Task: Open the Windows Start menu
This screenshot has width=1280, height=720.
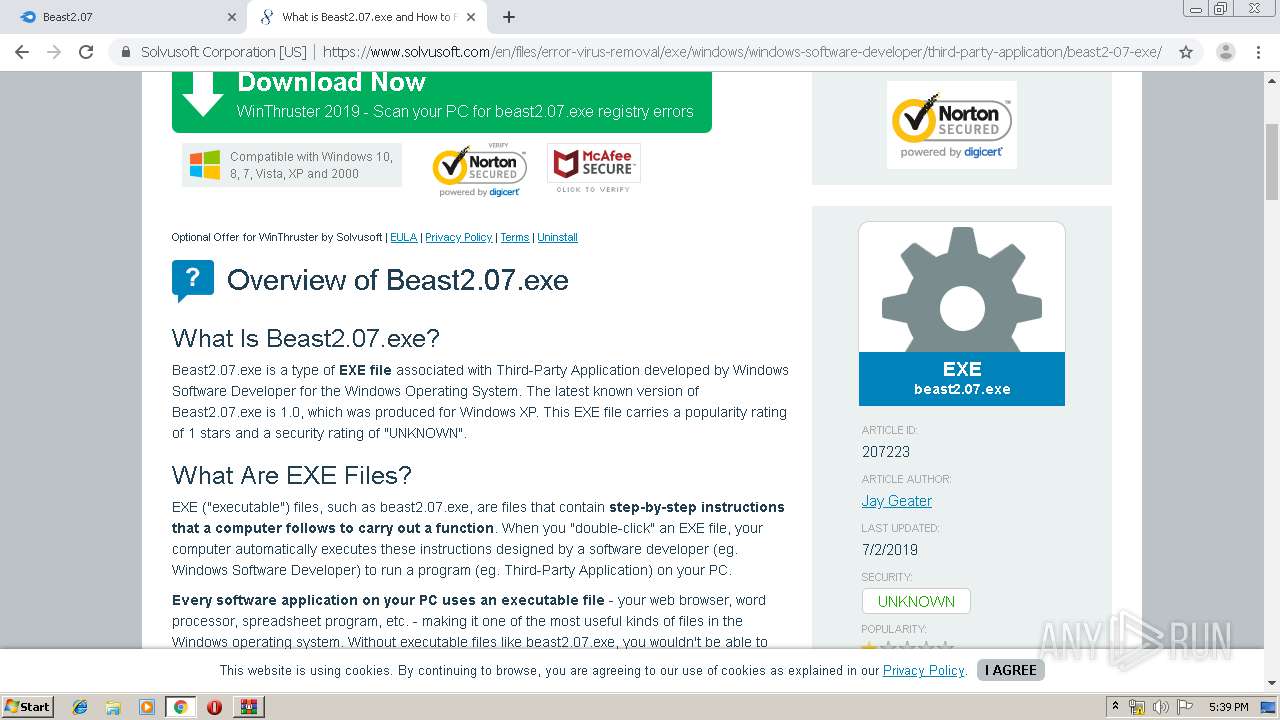Action: pyautogui.click(x=28, y=706)
